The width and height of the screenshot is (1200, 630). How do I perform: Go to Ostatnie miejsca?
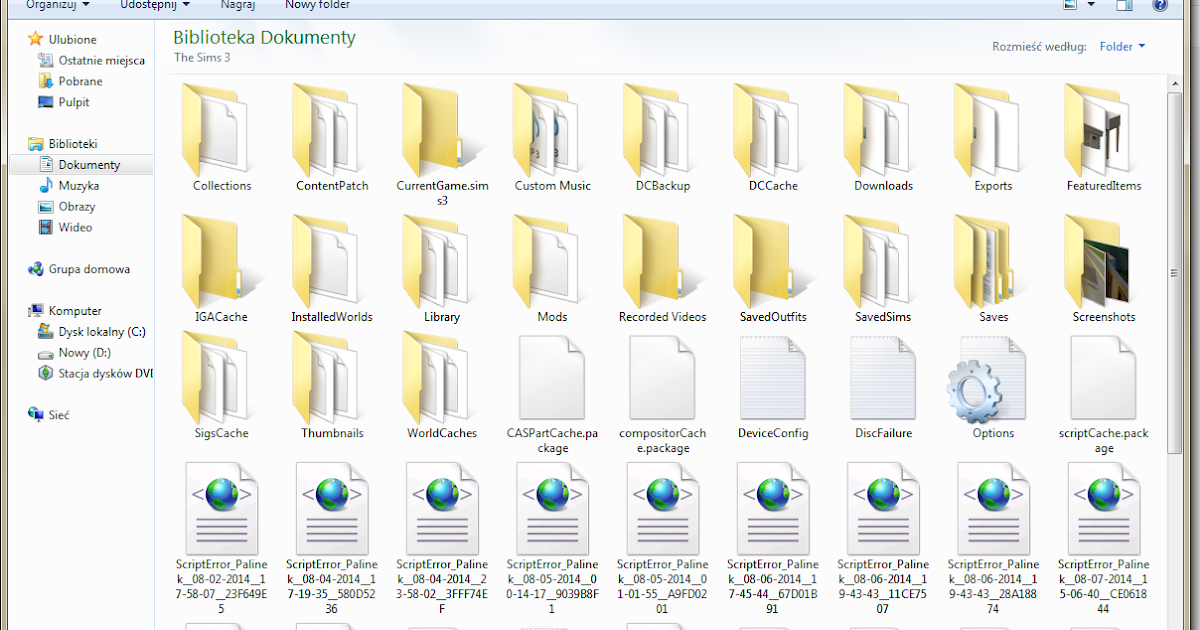tap(91, 61)
